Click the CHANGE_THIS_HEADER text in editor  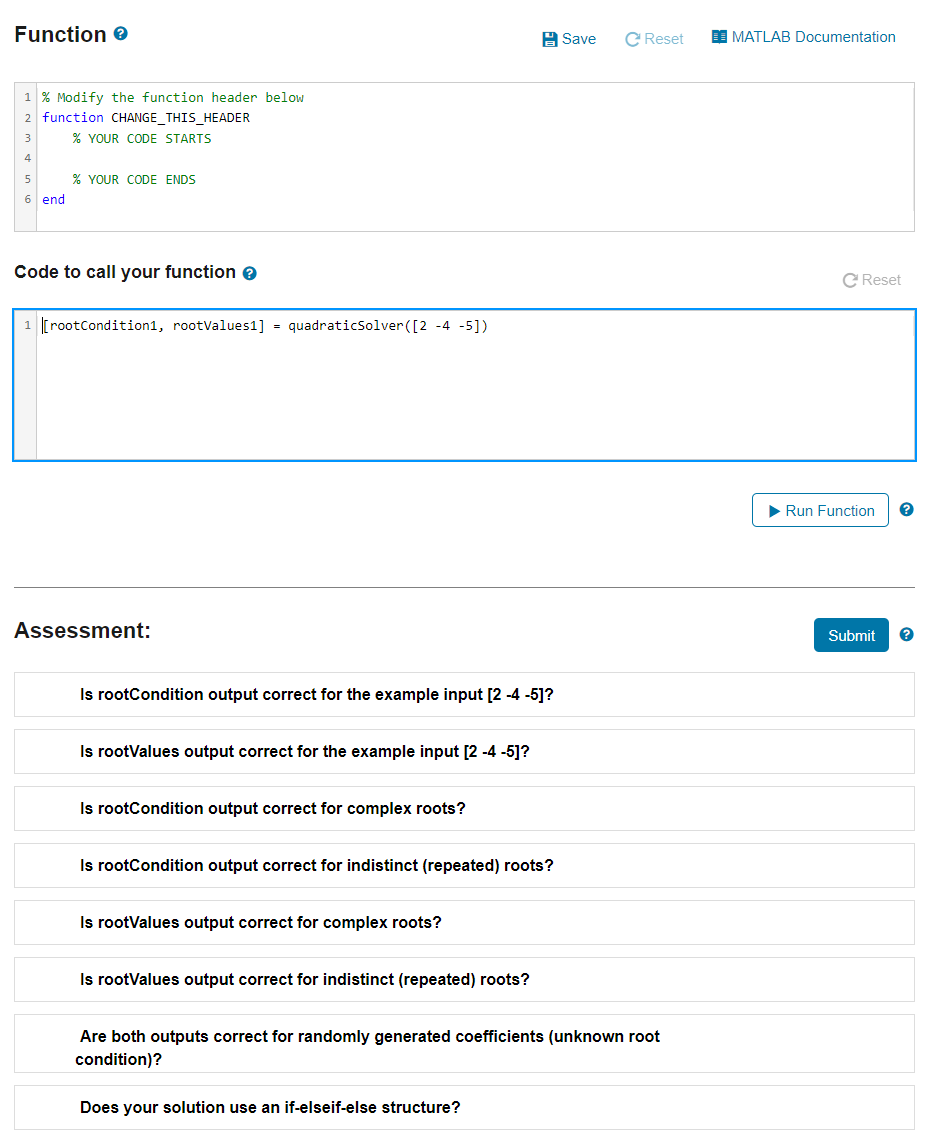click(x=180, y=118)
